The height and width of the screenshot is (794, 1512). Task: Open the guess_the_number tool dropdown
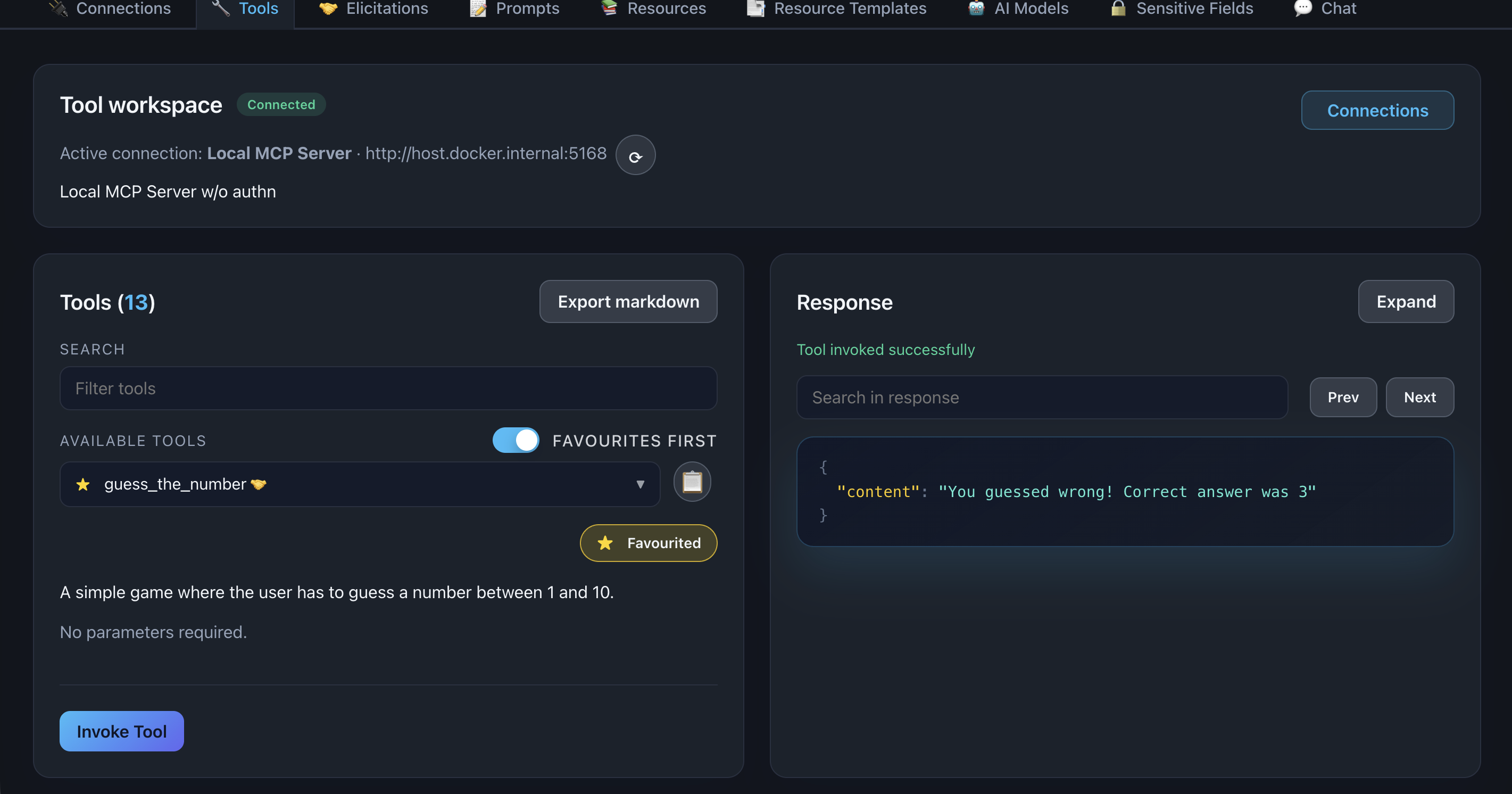tap(359, 484)
